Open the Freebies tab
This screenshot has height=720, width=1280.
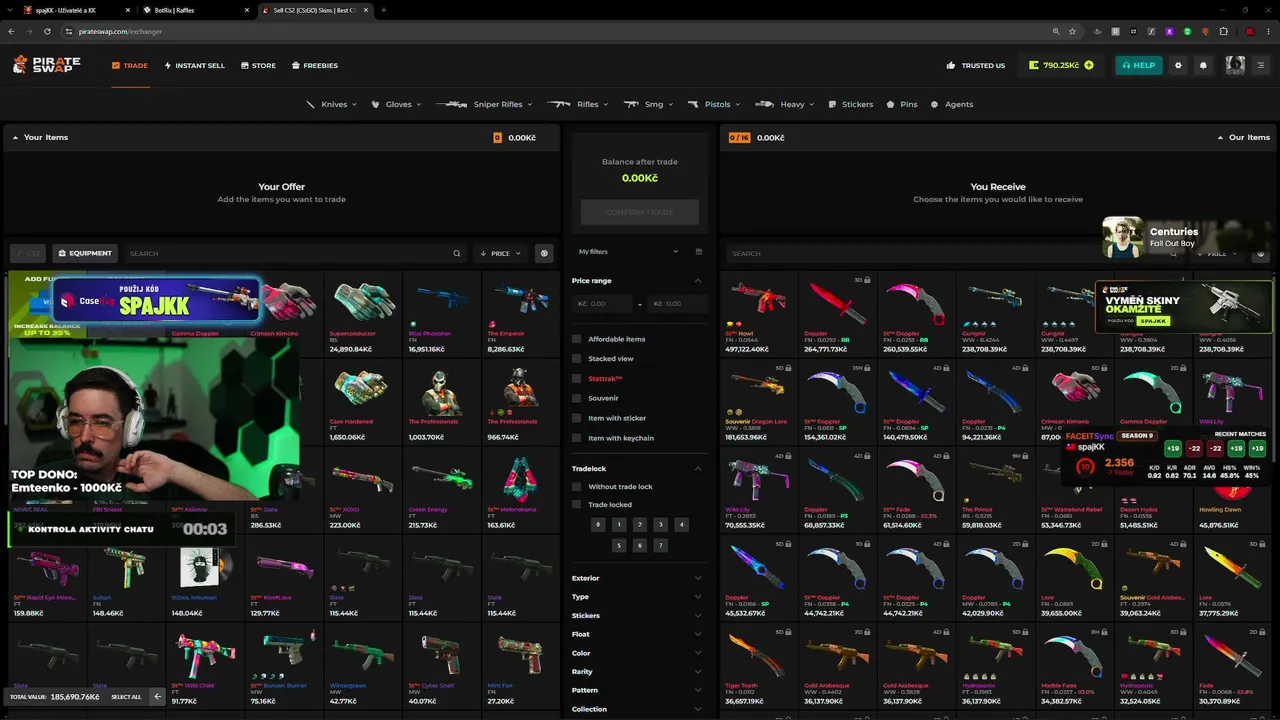(315, 66)
